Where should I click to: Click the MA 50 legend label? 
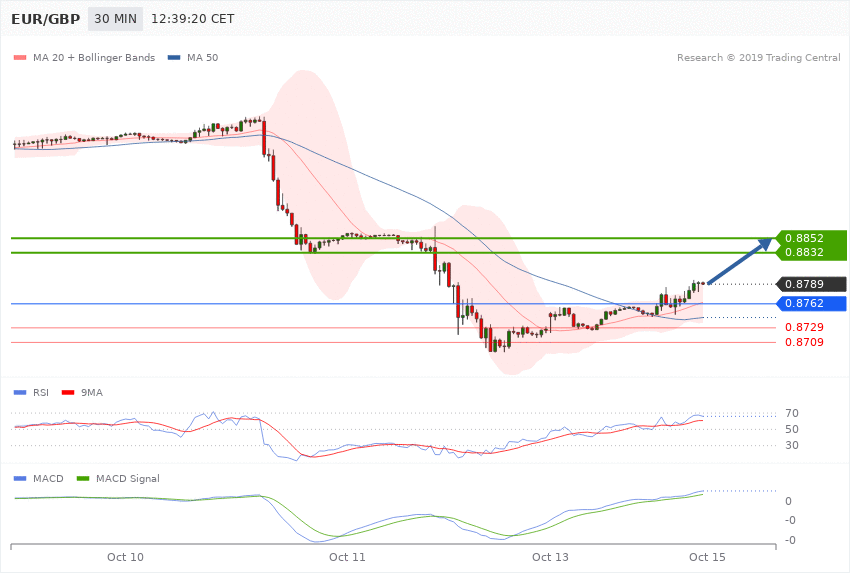point(202,57)
